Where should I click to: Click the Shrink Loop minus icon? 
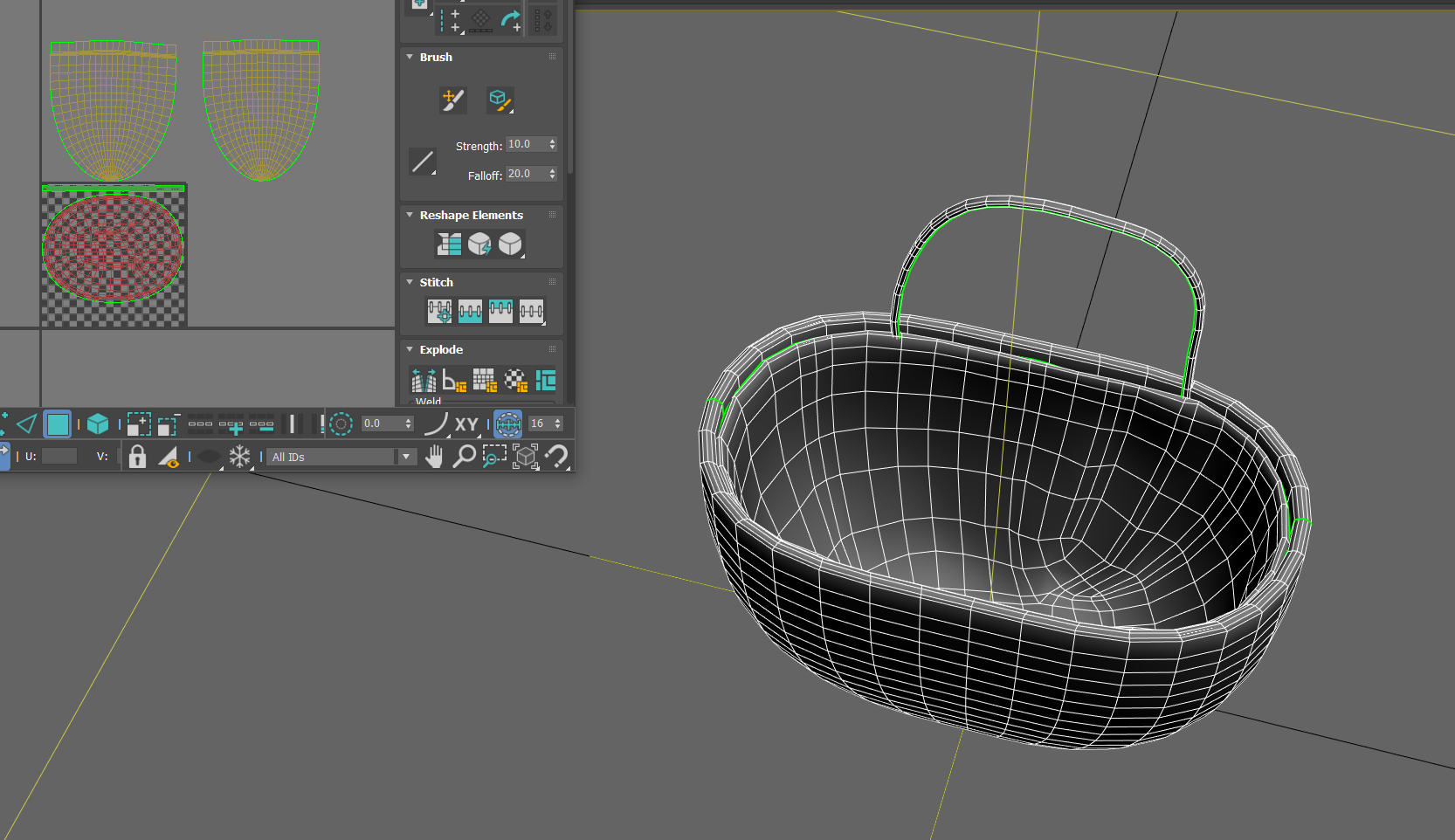click(262, 424)
